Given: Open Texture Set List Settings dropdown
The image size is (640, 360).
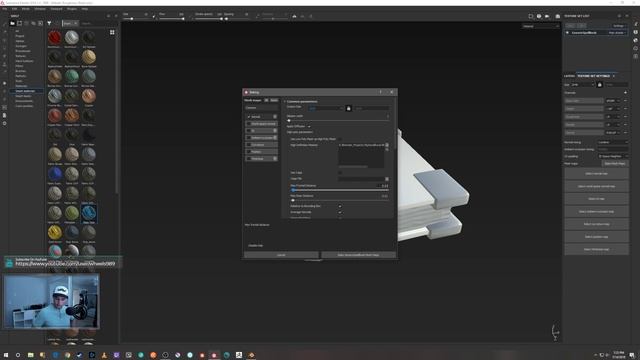Looking at the screenshot, I should pyautogui.click(x=618, y=26).
